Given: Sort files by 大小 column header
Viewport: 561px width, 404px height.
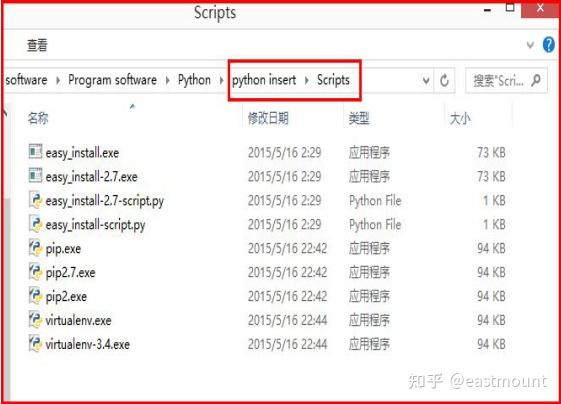Looking at the screenshot, I should click(460, 118).
